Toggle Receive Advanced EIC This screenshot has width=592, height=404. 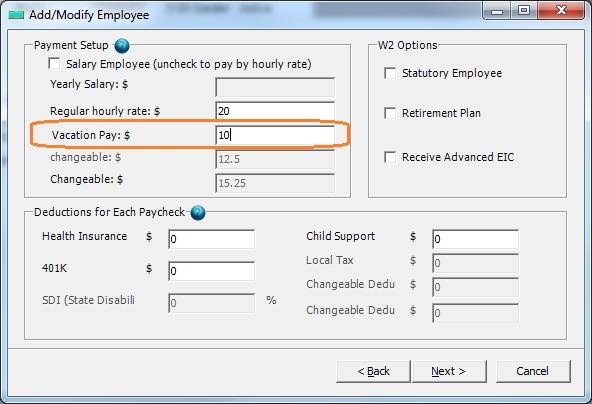click(x=390, y=157)
